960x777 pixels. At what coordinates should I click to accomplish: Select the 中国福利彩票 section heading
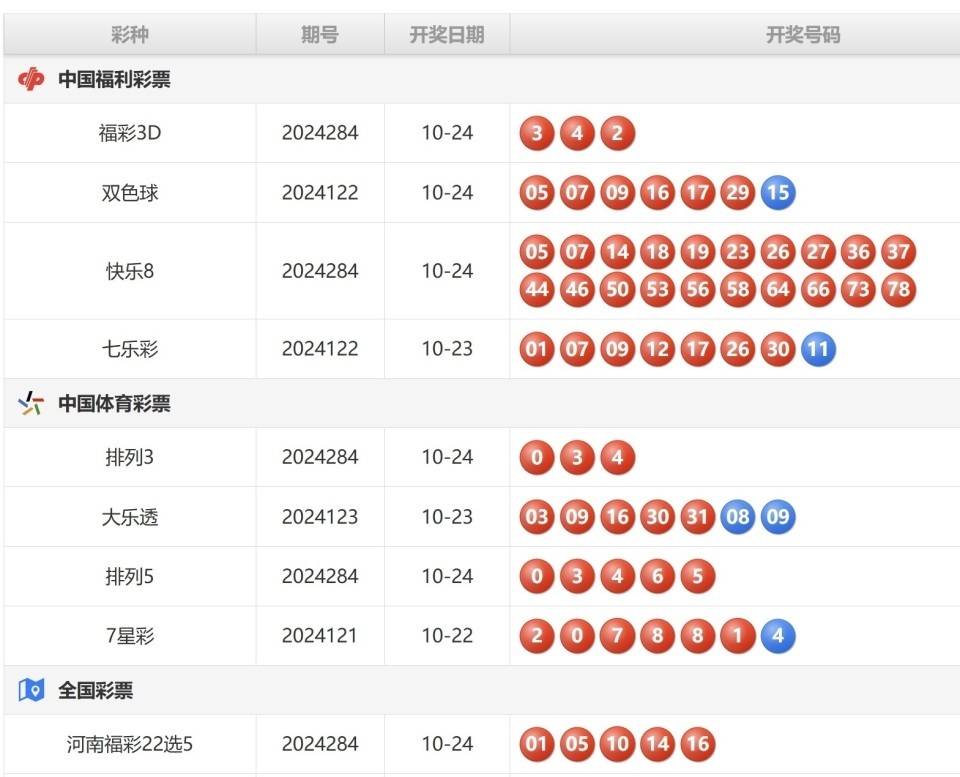[x=114, y=79]
